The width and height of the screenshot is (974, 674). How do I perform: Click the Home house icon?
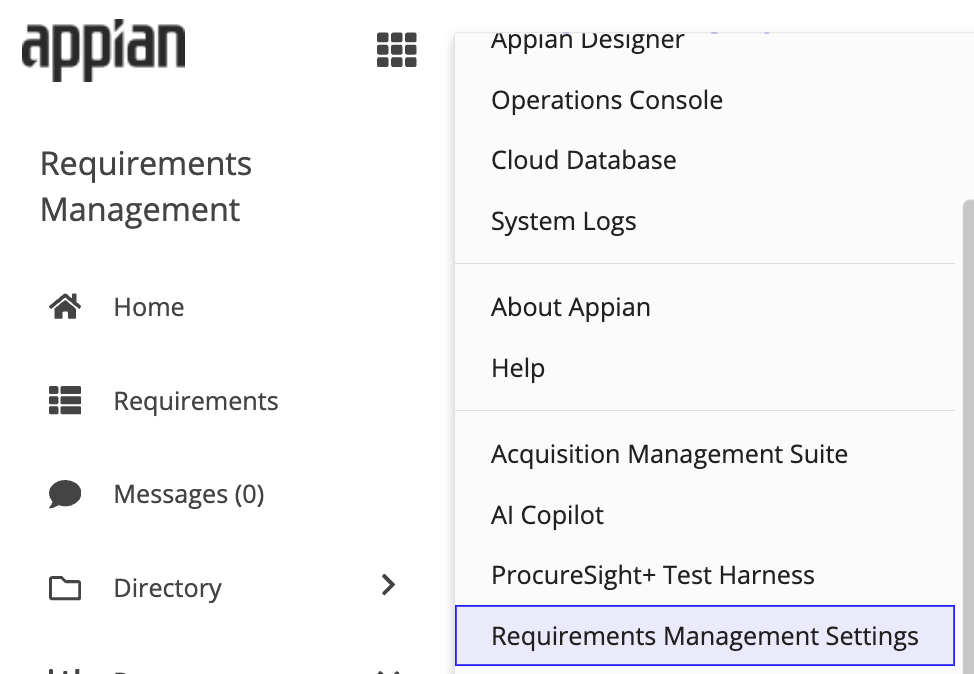point(65,306)
